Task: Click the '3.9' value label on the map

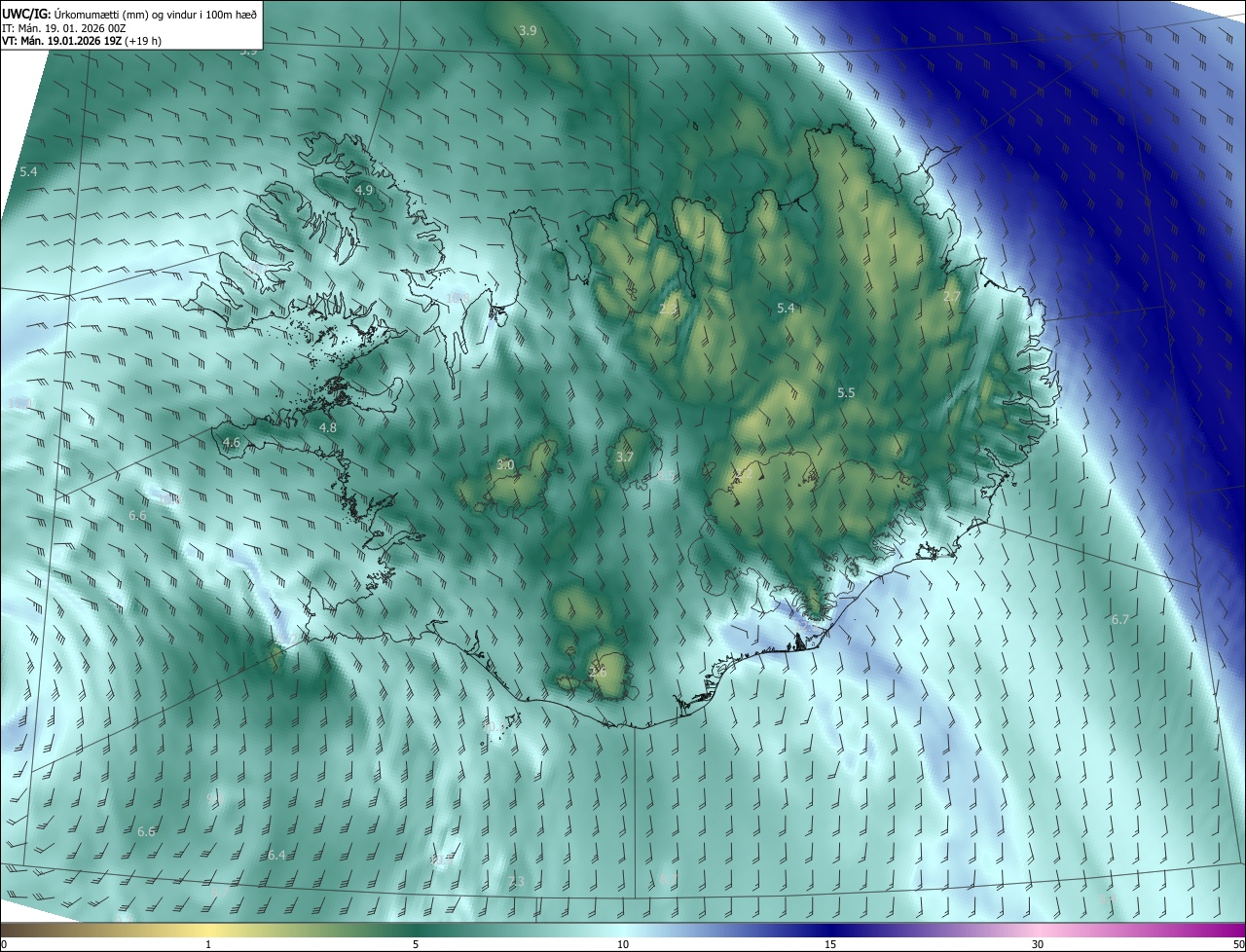Action: [x=528, y=31]
